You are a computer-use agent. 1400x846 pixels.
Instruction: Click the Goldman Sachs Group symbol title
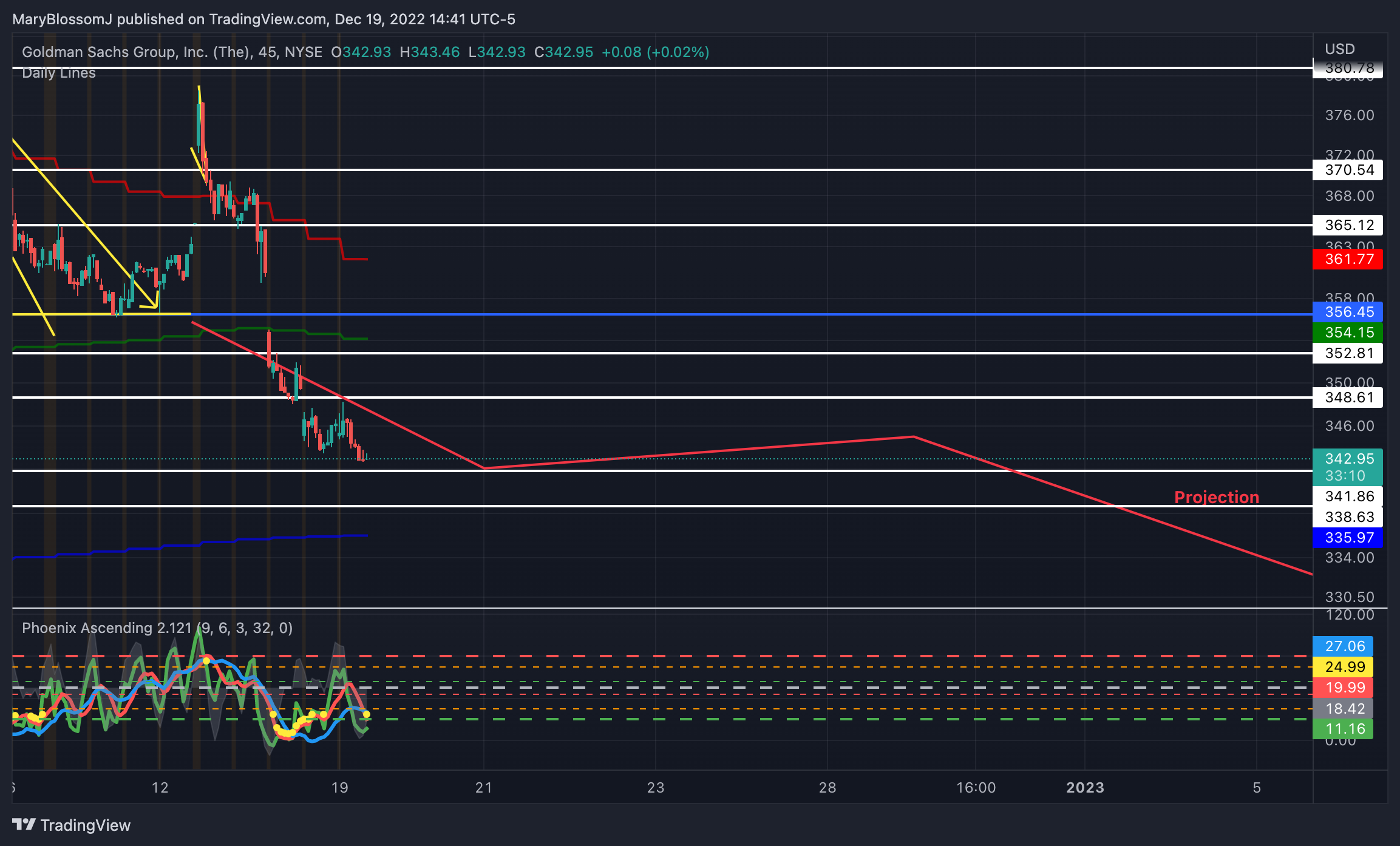tap(172, 52)
